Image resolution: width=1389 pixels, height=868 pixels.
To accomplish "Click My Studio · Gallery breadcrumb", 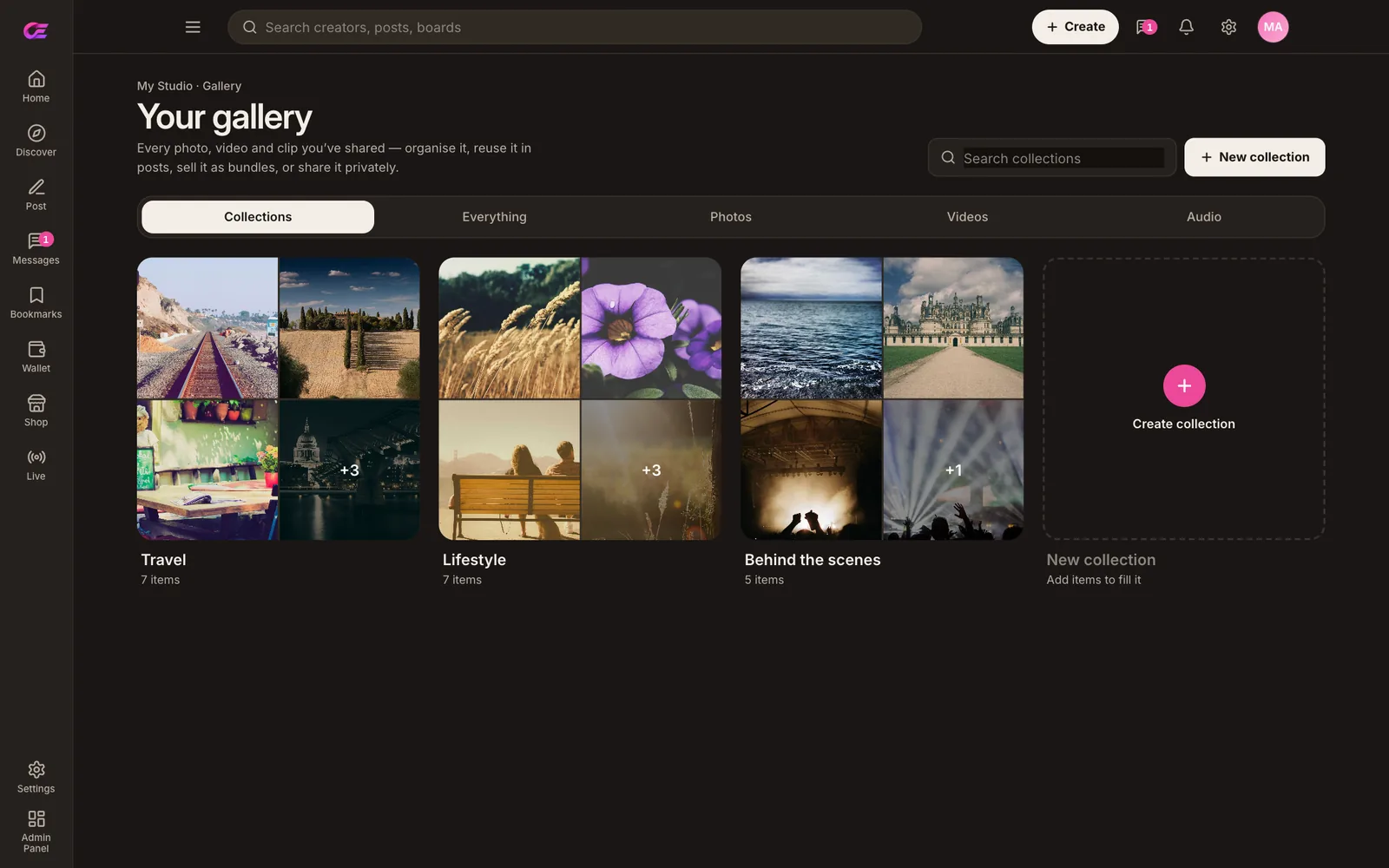I will (189, 86).
